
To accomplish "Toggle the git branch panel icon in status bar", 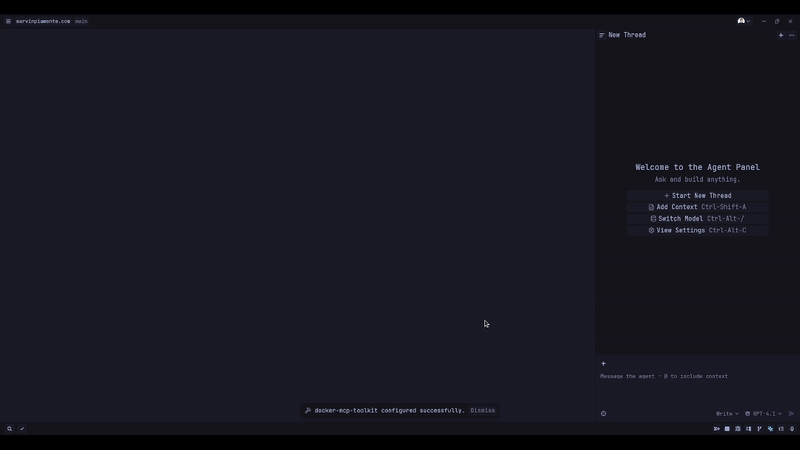I will click(x=759, y=429).
